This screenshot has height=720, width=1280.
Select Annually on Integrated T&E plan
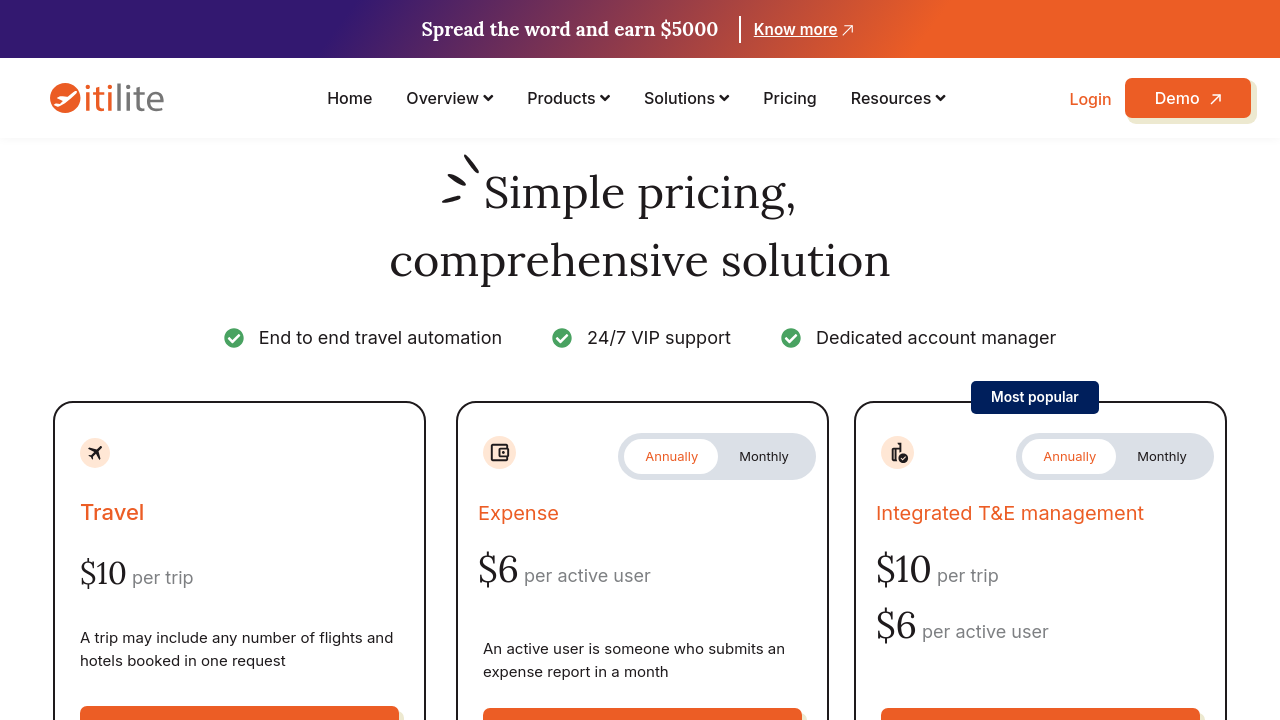coord(1069,456)
